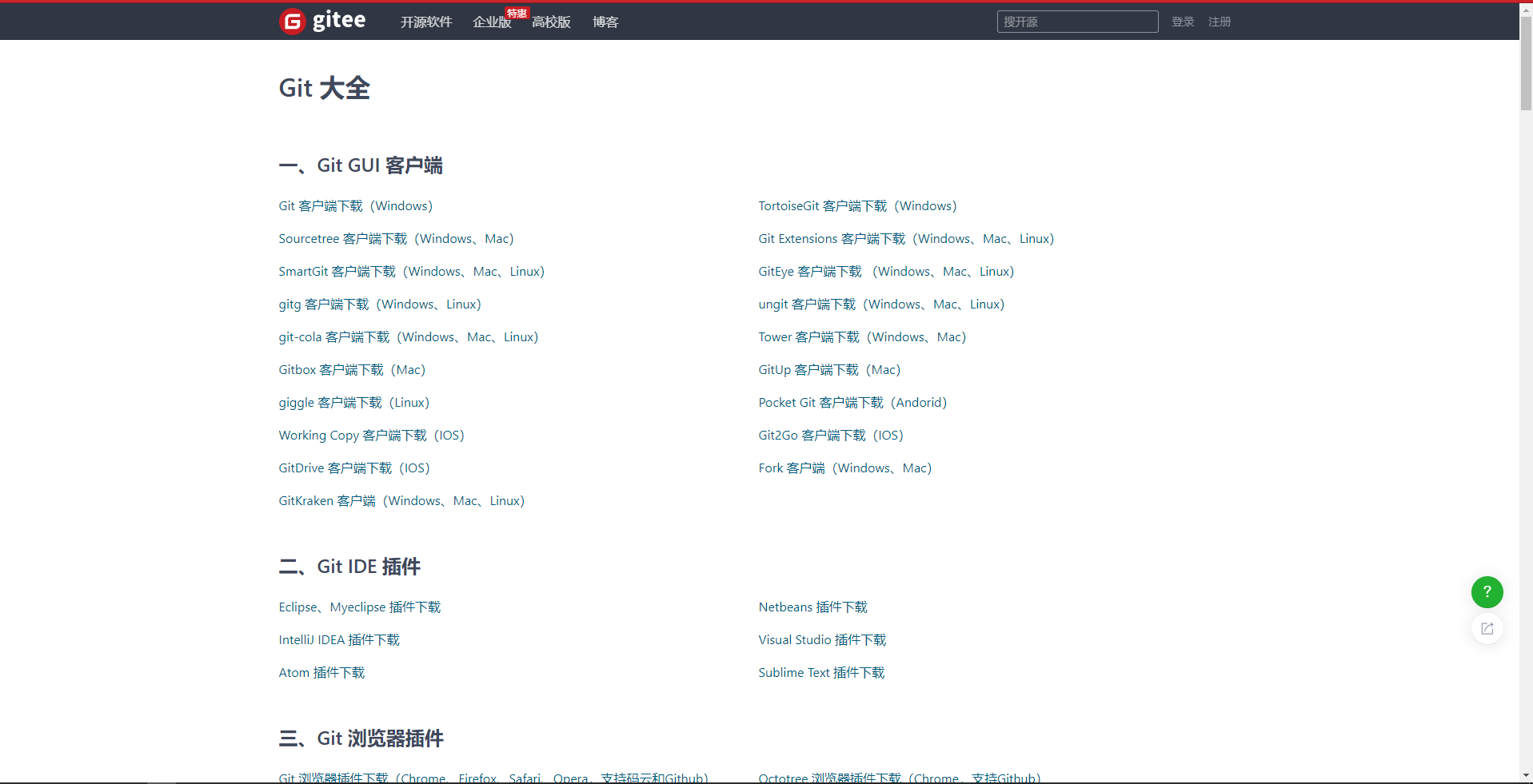Open TortoiseGit 客户端下载 link
This screenshot has width=1533, height=784.
858,206
